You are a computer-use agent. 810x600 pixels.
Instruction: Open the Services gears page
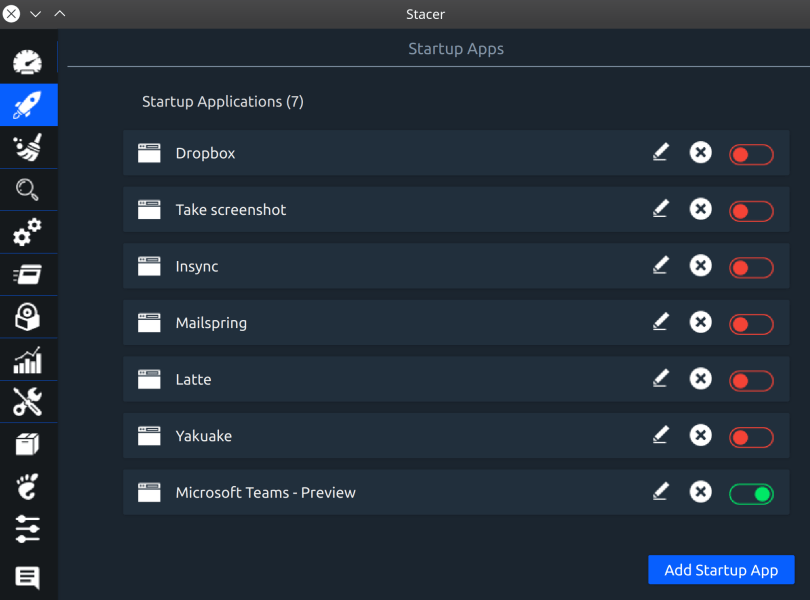pyautogui.click(x=28, y=232)
